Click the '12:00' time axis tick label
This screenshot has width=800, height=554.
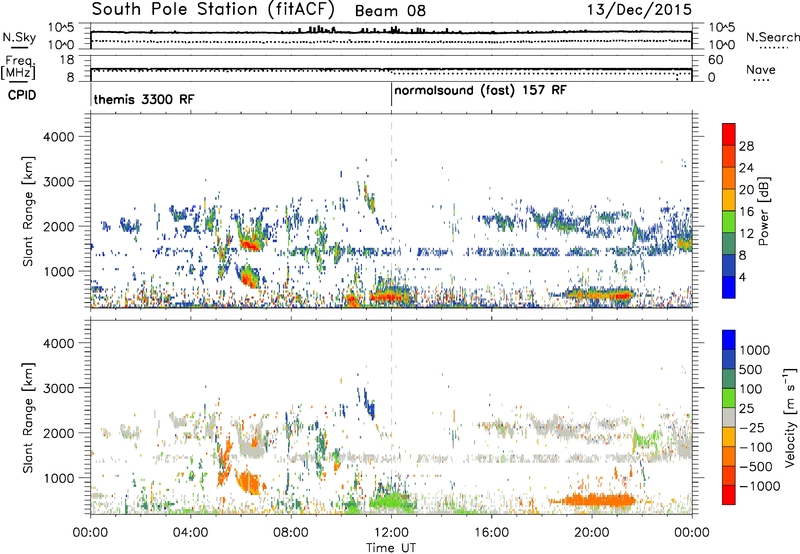click(391, 533)
